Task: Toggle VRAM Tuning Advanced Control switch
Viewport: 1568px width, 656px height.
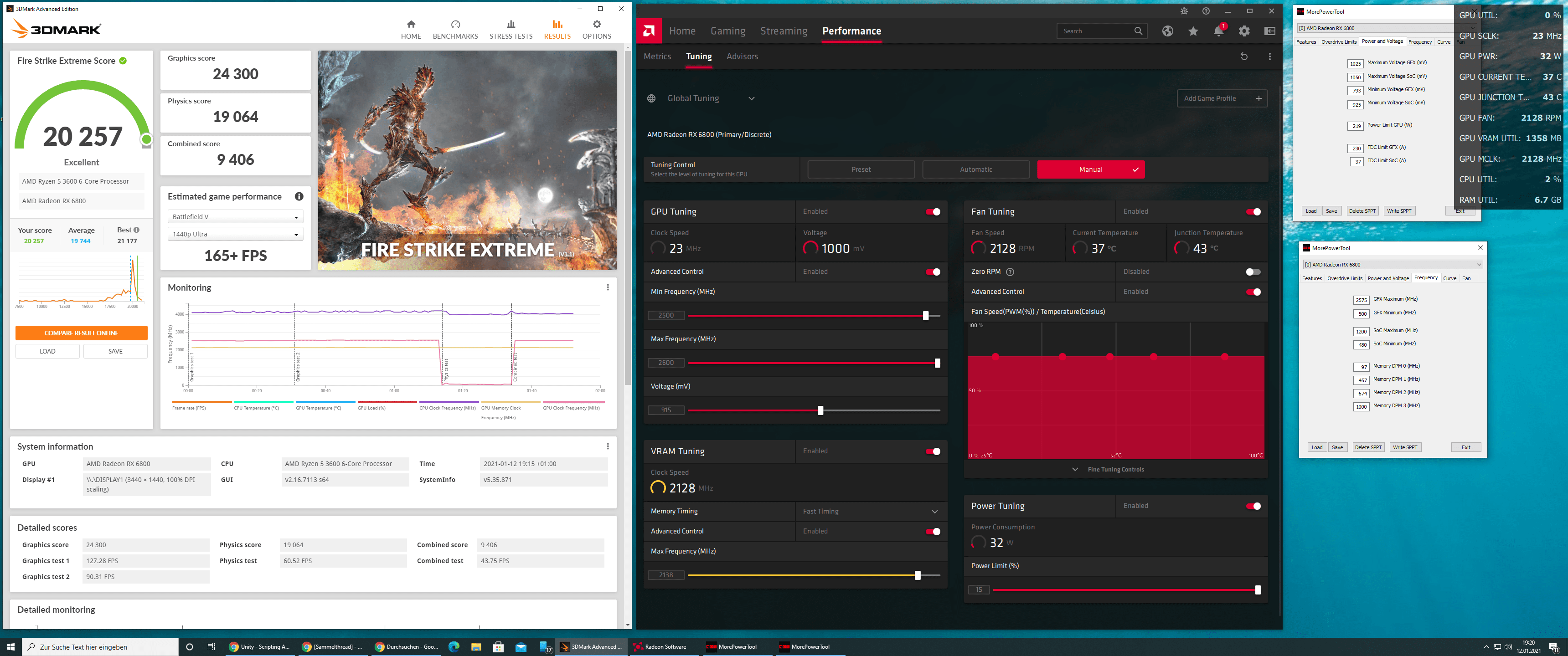Action: [x=933, y=532]
